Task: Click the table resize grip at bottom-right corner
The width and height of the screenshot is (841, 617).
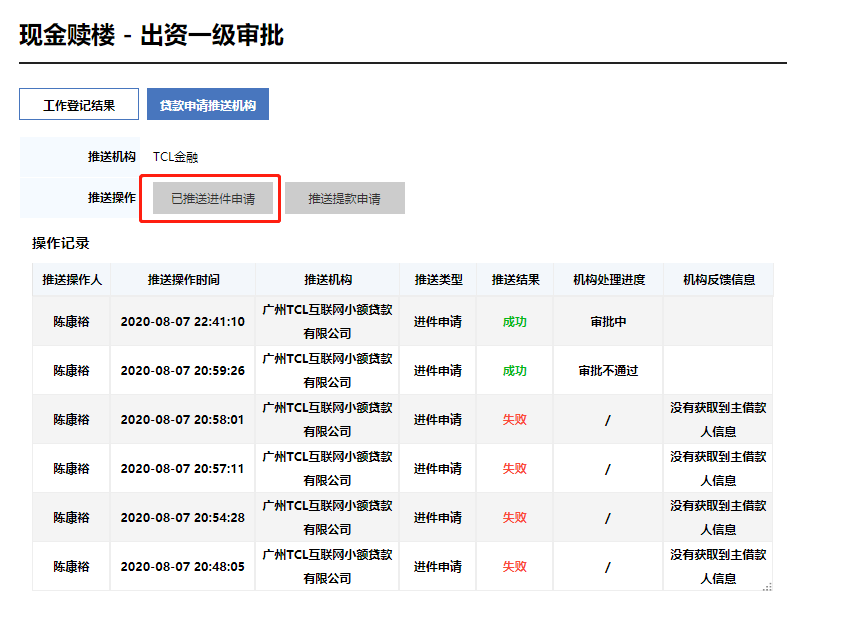Action: [x=768, y=587]
